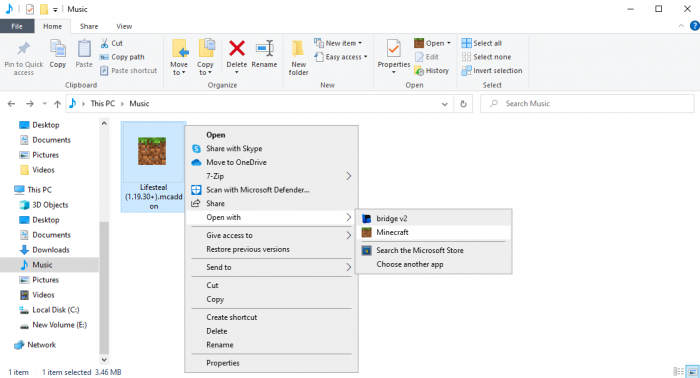Screen dimensions: 700x378
Task: Click Invert selection in the ribbon
Action: [x=492, y=71]
